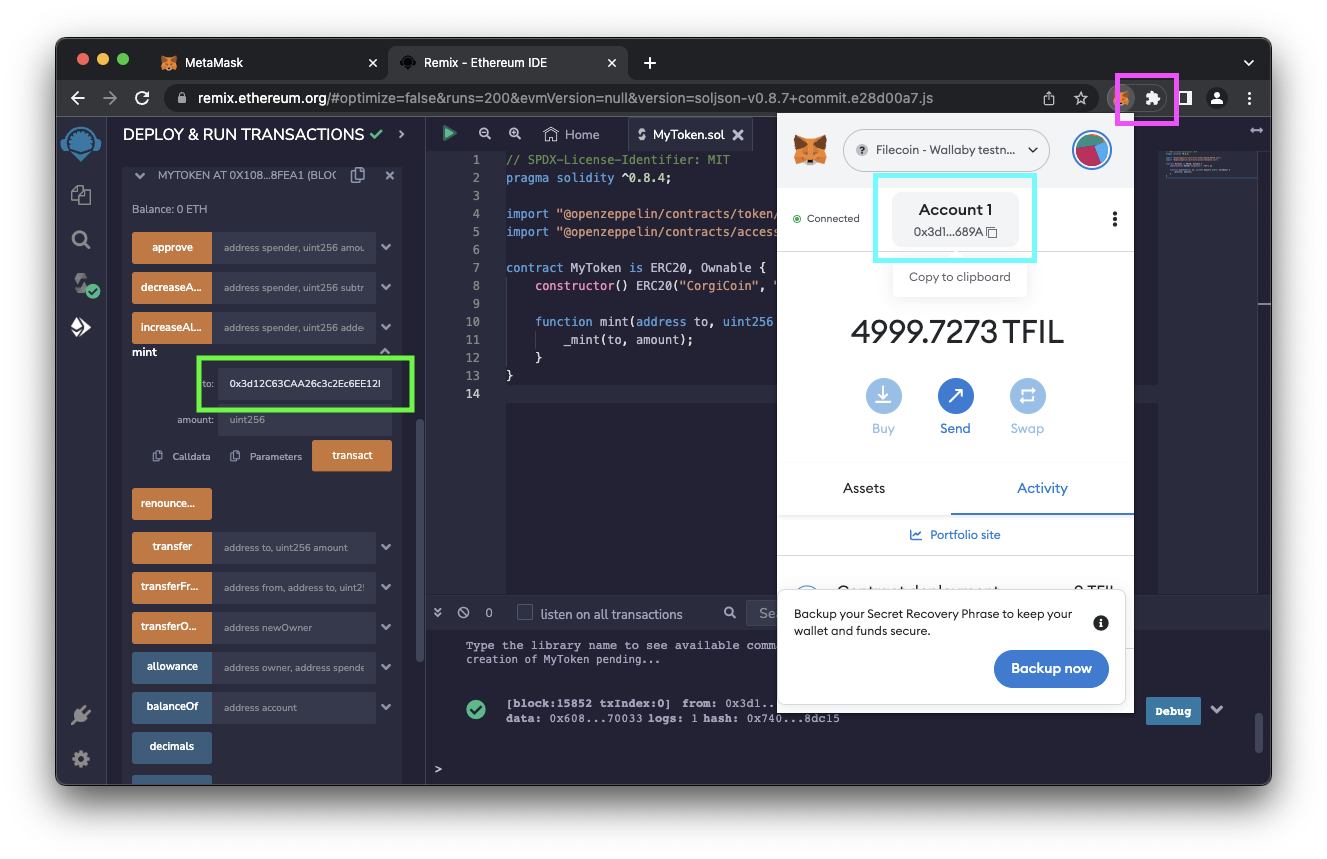Click the Debug button in terminal

(x=1173, y=711)
